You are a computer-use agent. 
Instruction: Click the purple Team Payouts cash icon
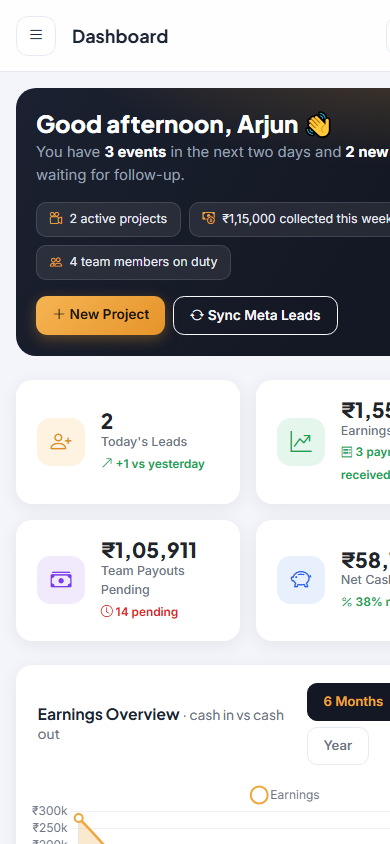coord(61,580)
